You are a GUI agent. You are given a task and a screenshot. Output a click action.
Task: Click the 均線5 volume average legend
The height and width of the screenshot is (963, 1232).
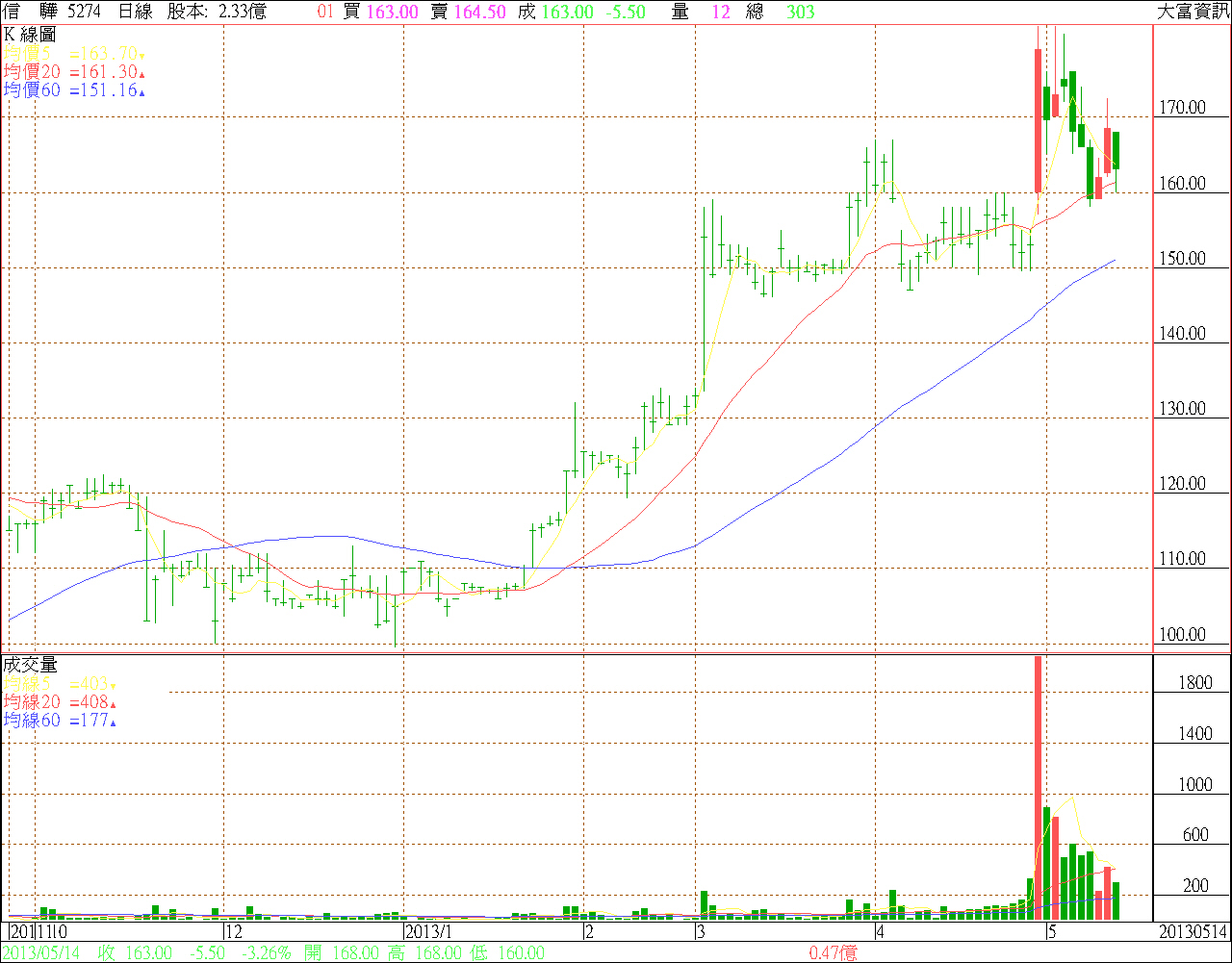pyautogui.click(x=60, y=684)
